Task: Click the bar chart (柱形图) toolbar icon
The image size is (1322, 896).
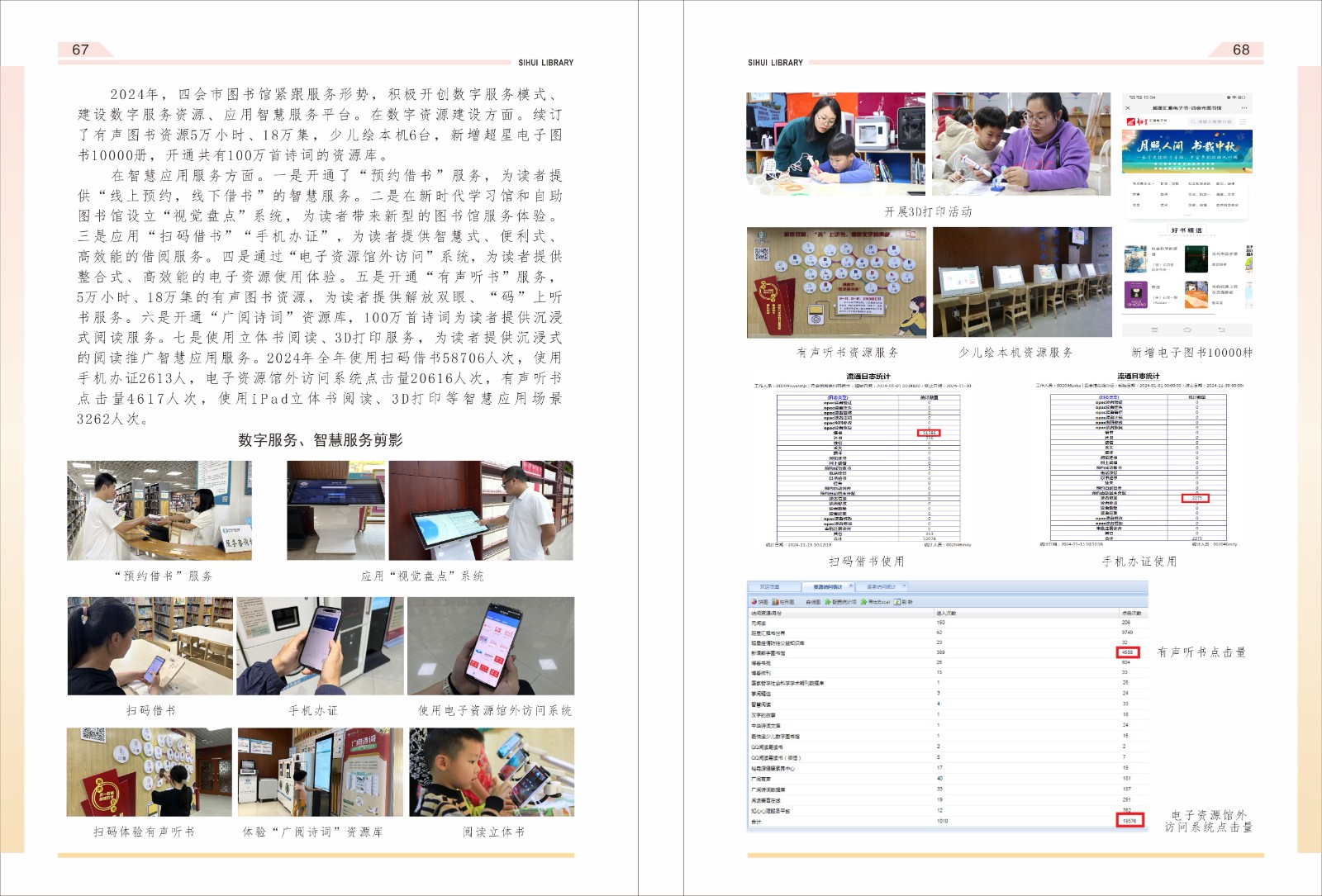Action: coord(777,602)
